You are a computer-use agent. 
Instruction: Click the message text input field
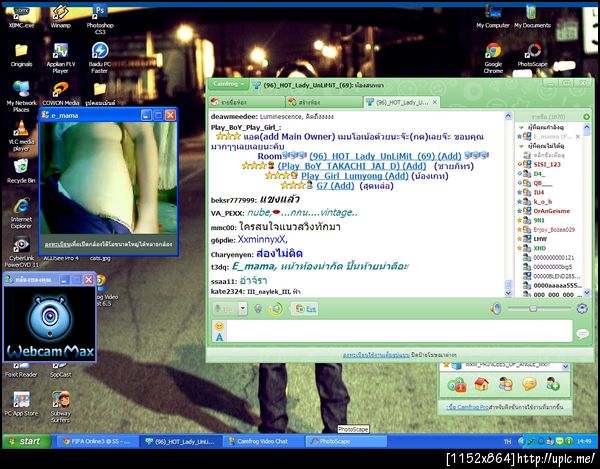(399, 331)
